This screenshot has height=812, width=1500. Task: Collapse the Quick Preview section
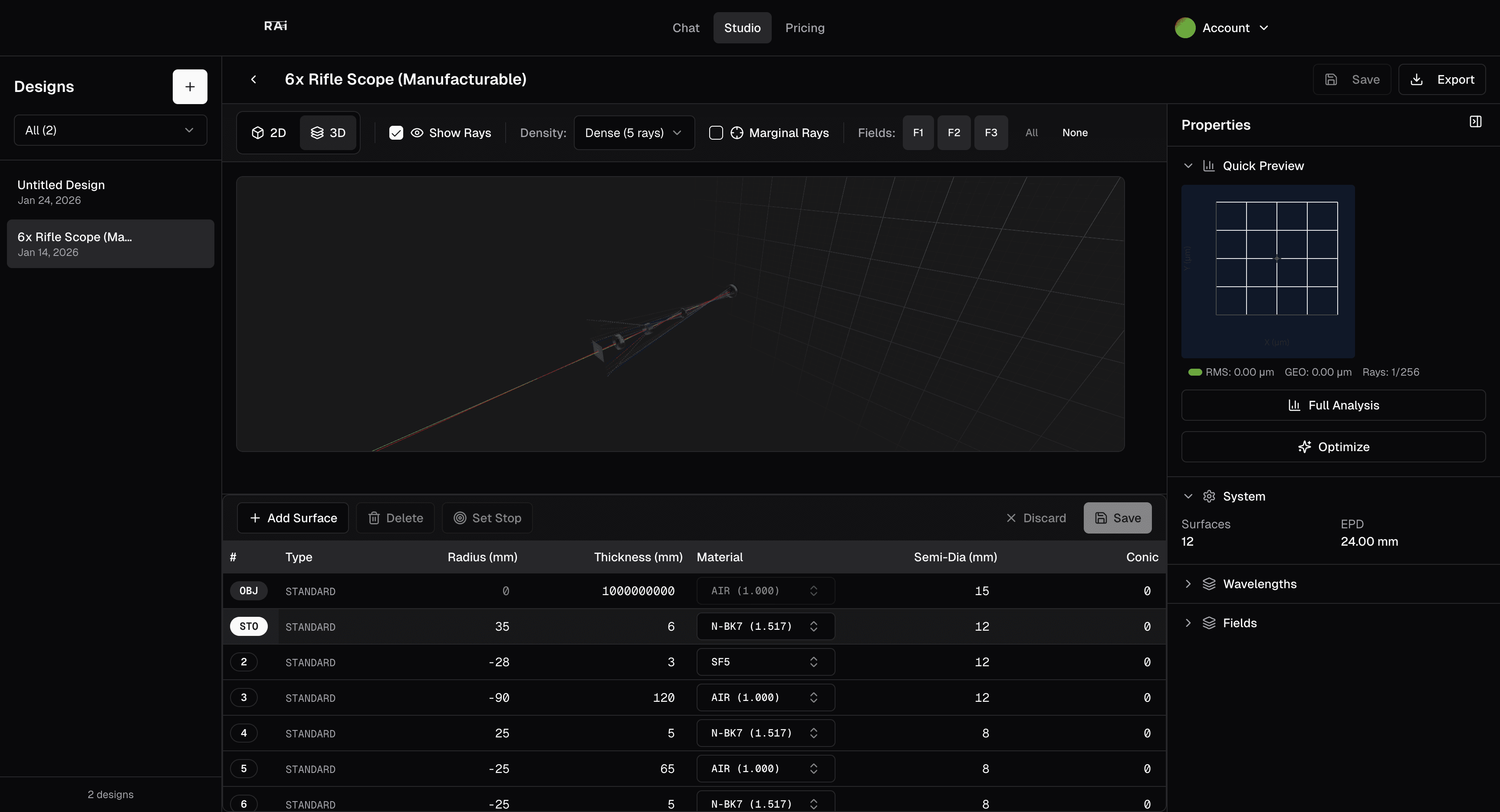tap(1188, 165)
